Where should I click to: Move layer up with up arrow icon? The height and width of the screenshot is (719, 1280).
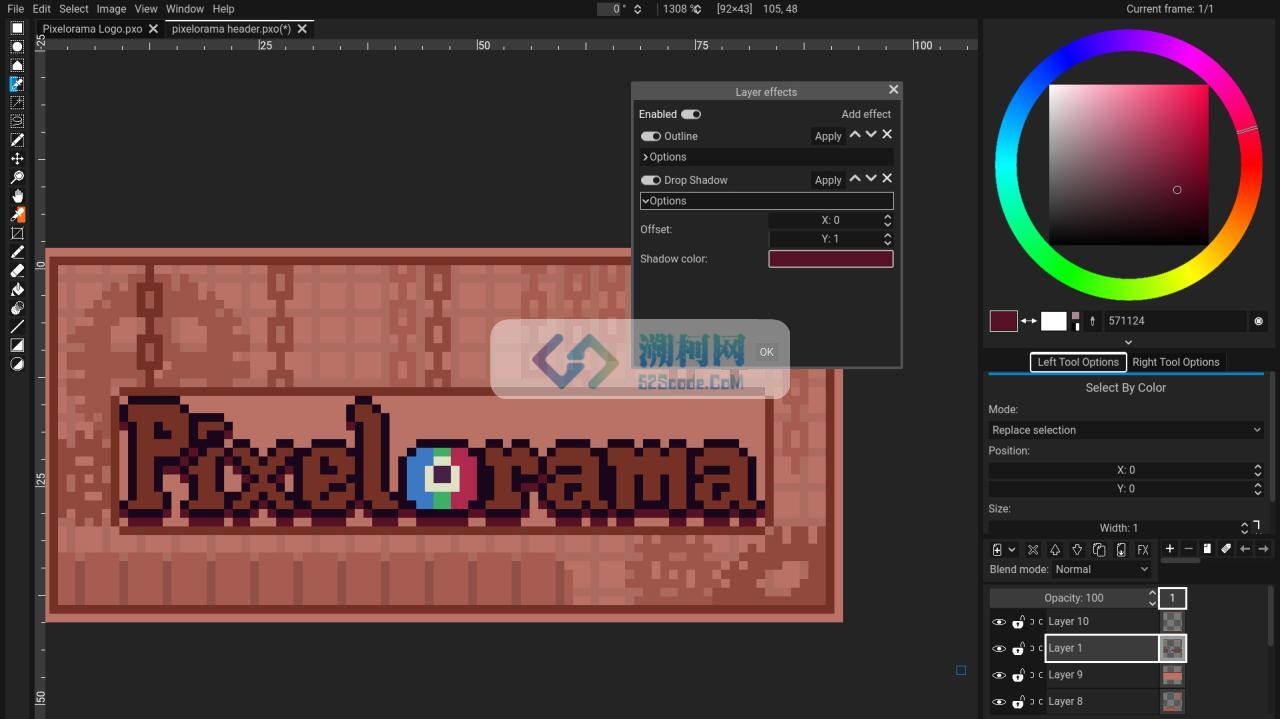[1055, 550]
